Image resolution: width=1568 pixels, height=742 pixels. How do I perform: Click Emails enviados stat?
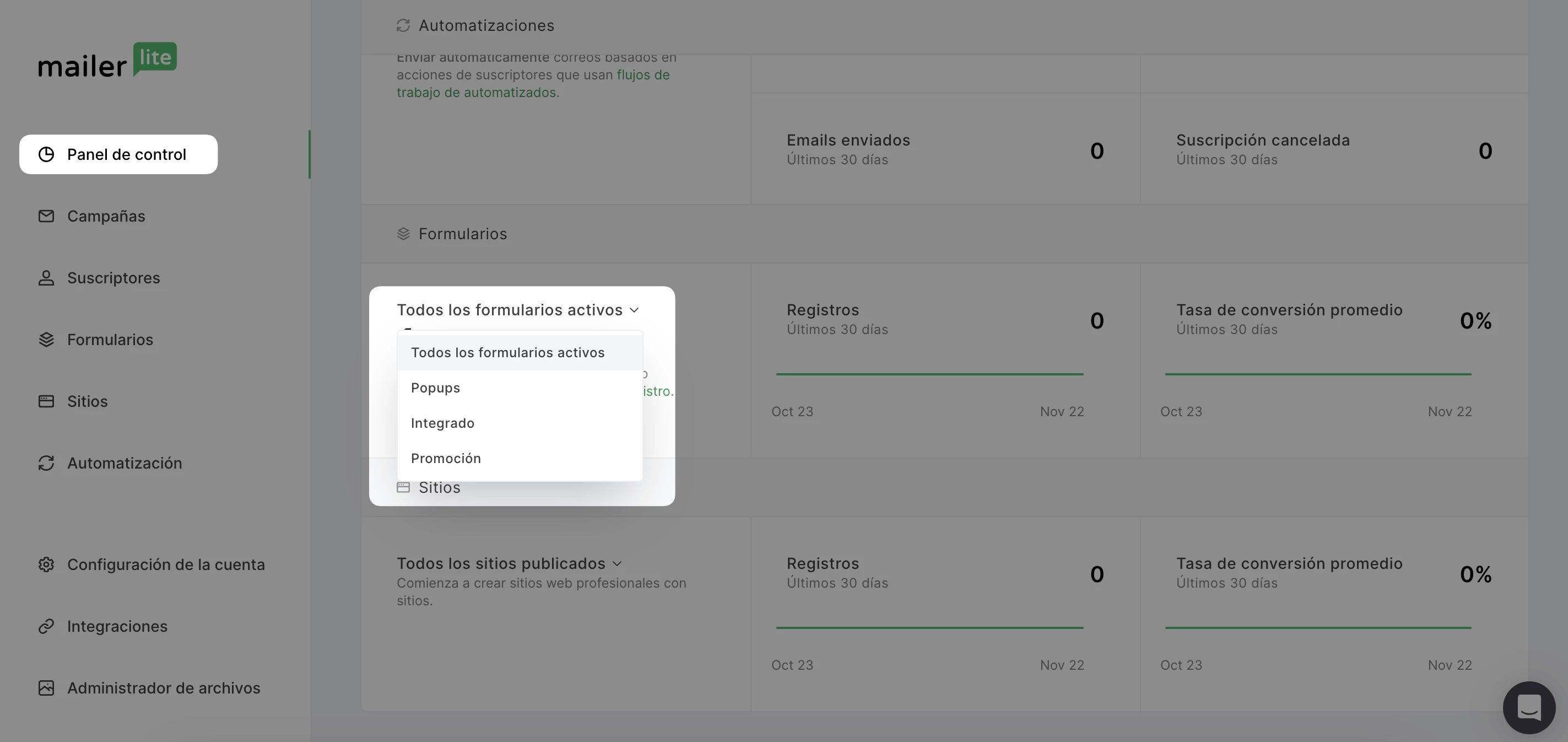pyautogui.click(x=848, y=140)
